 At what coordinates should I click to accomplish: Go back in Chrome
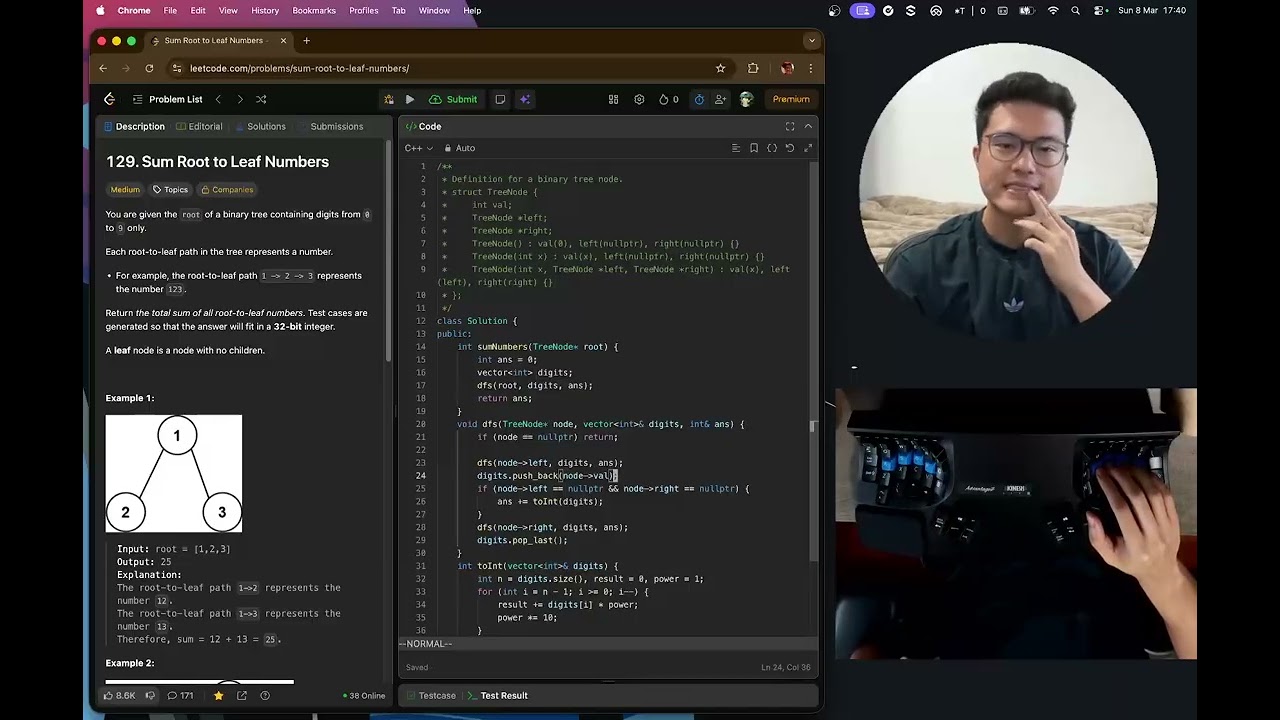(103, 68)
